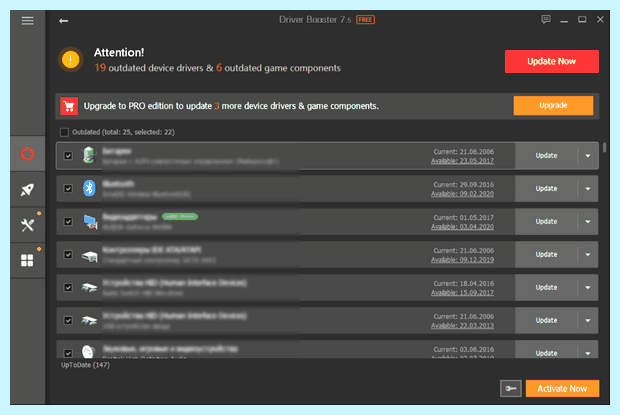Viewport: 620px width, 415px height.
Task: Open the Tools wrench sidebar icon
Action: coord(27,225)
